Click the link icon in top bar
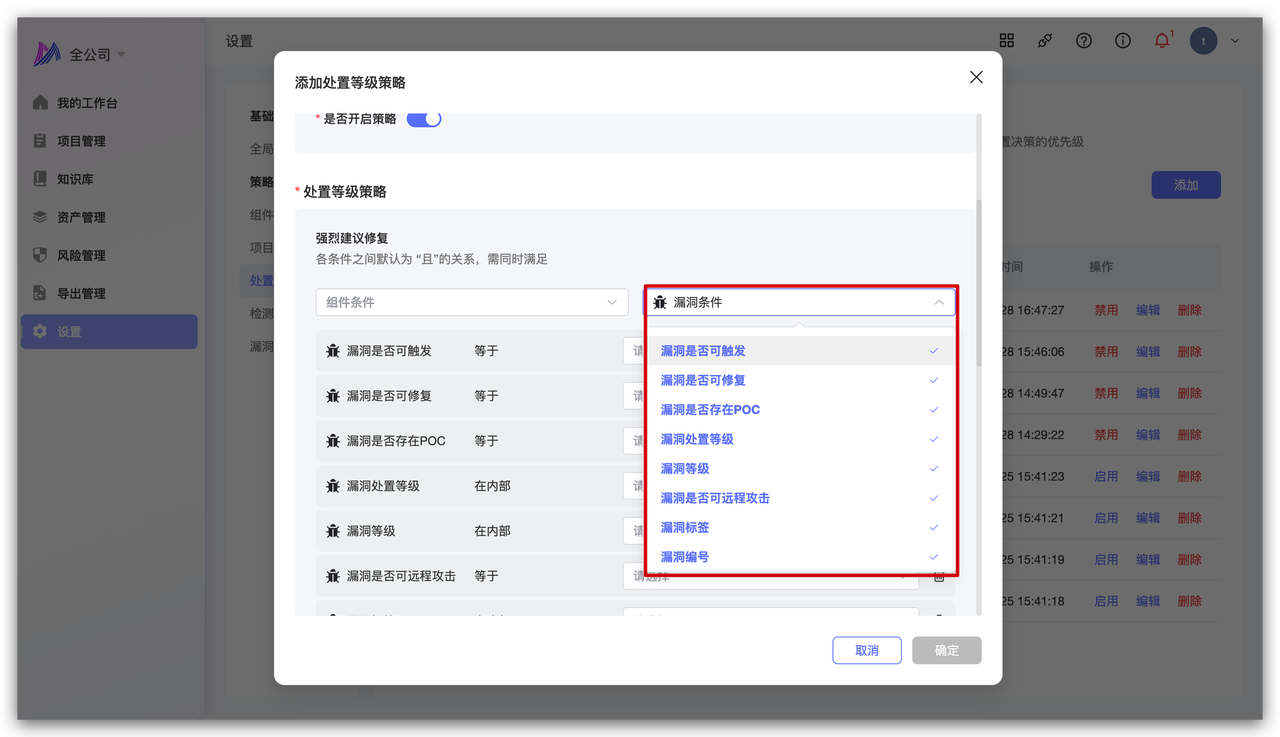This screenshot has height=737, width=1280. pyautogui.click(x=1045, y=41)
